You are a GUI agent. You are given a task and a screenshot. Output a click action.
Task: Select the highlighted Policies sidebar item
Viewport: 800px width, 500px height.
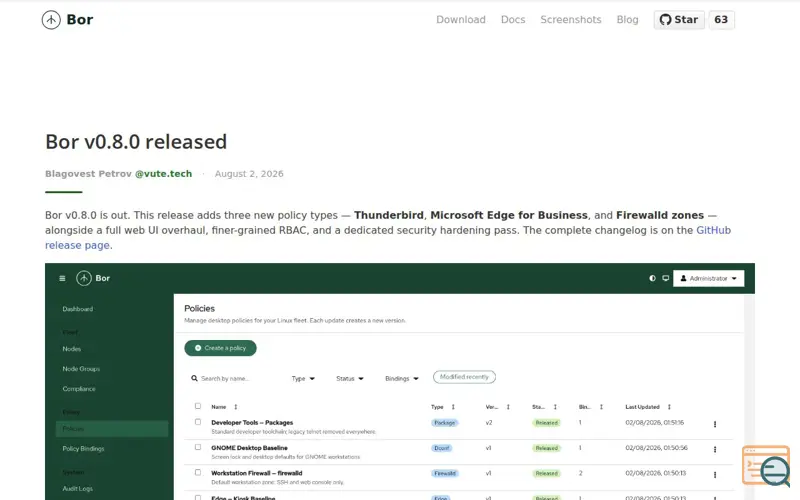(x=112, y=429)
